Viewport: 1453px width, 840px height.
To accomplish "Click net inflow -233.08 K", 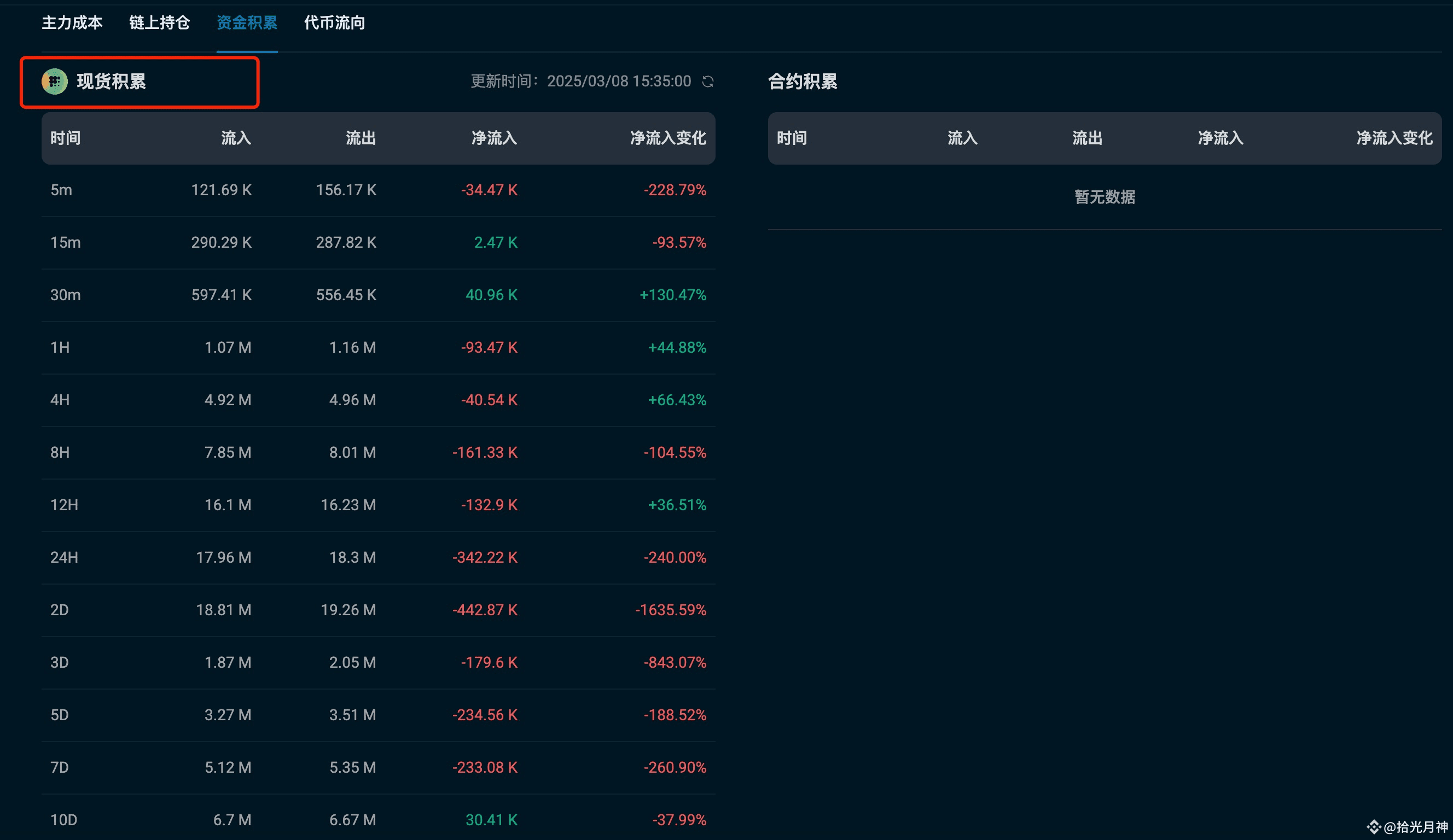I will 485,767.
